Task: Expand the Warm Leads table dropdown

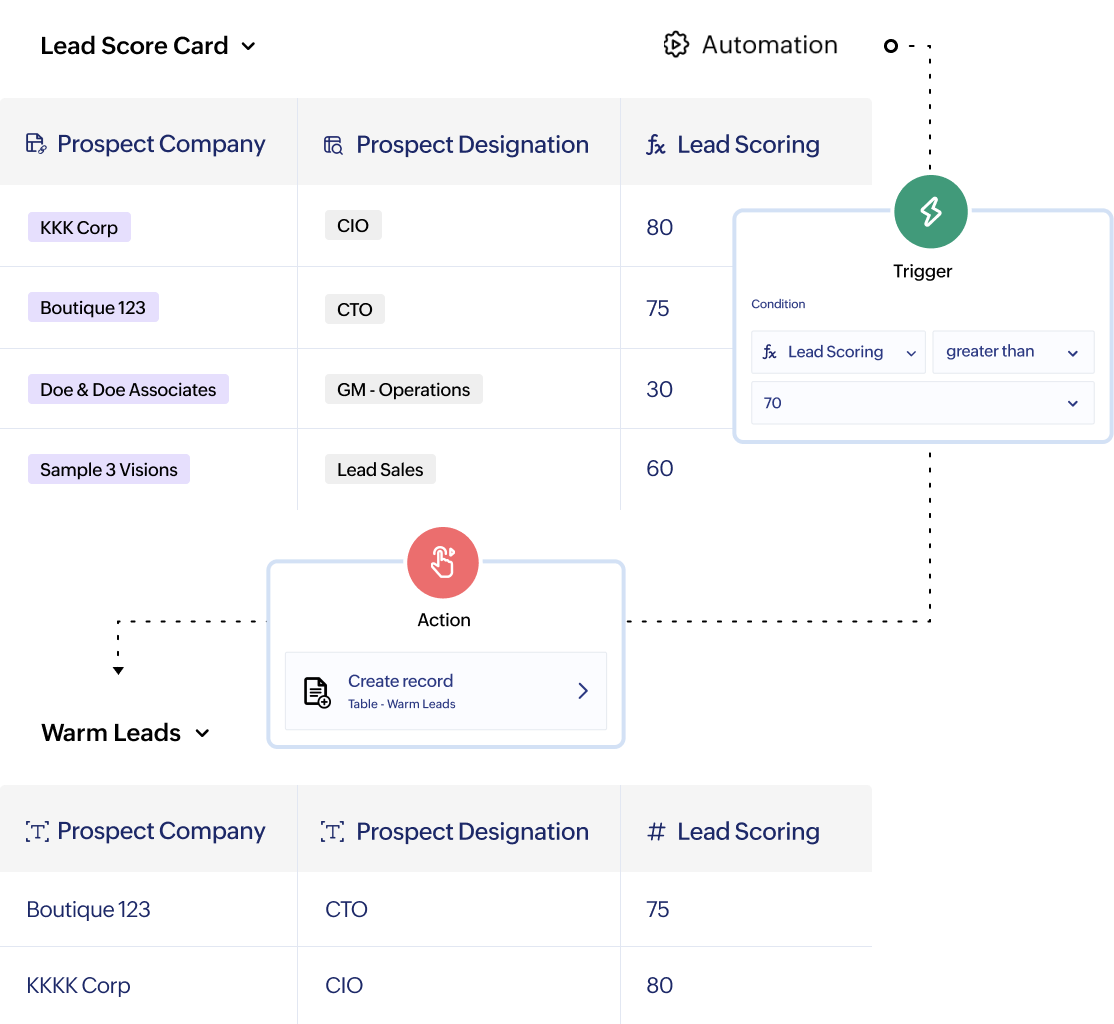Action: [202, 733]
